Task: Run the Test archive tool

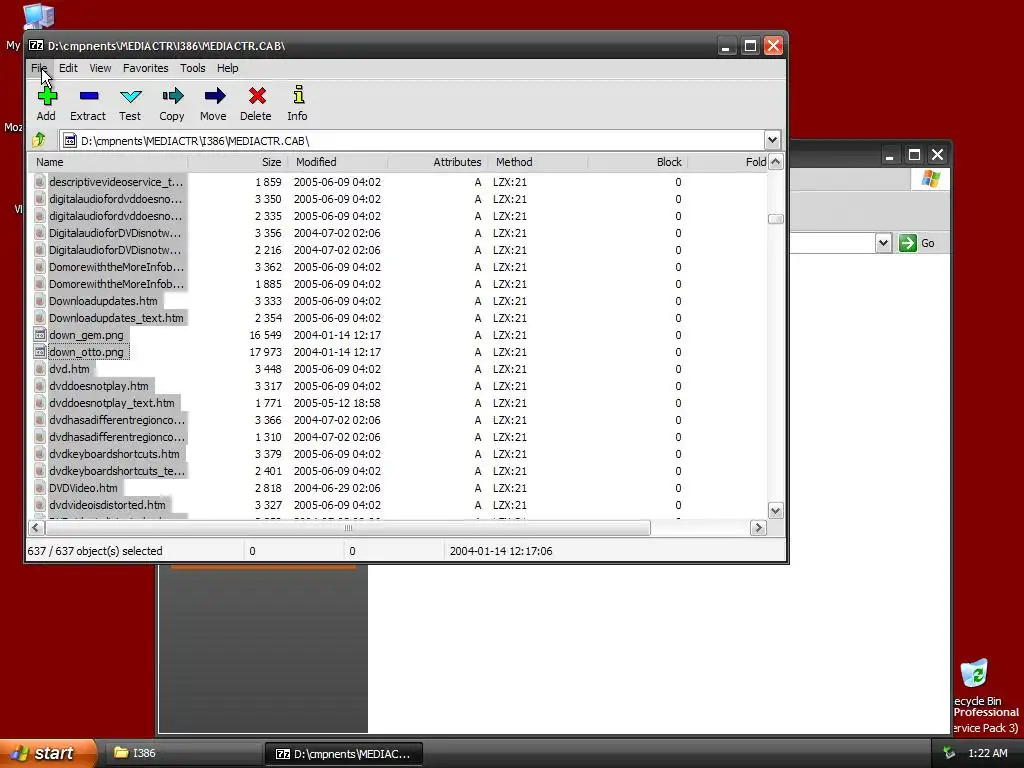Action: [x=131, y=97]
